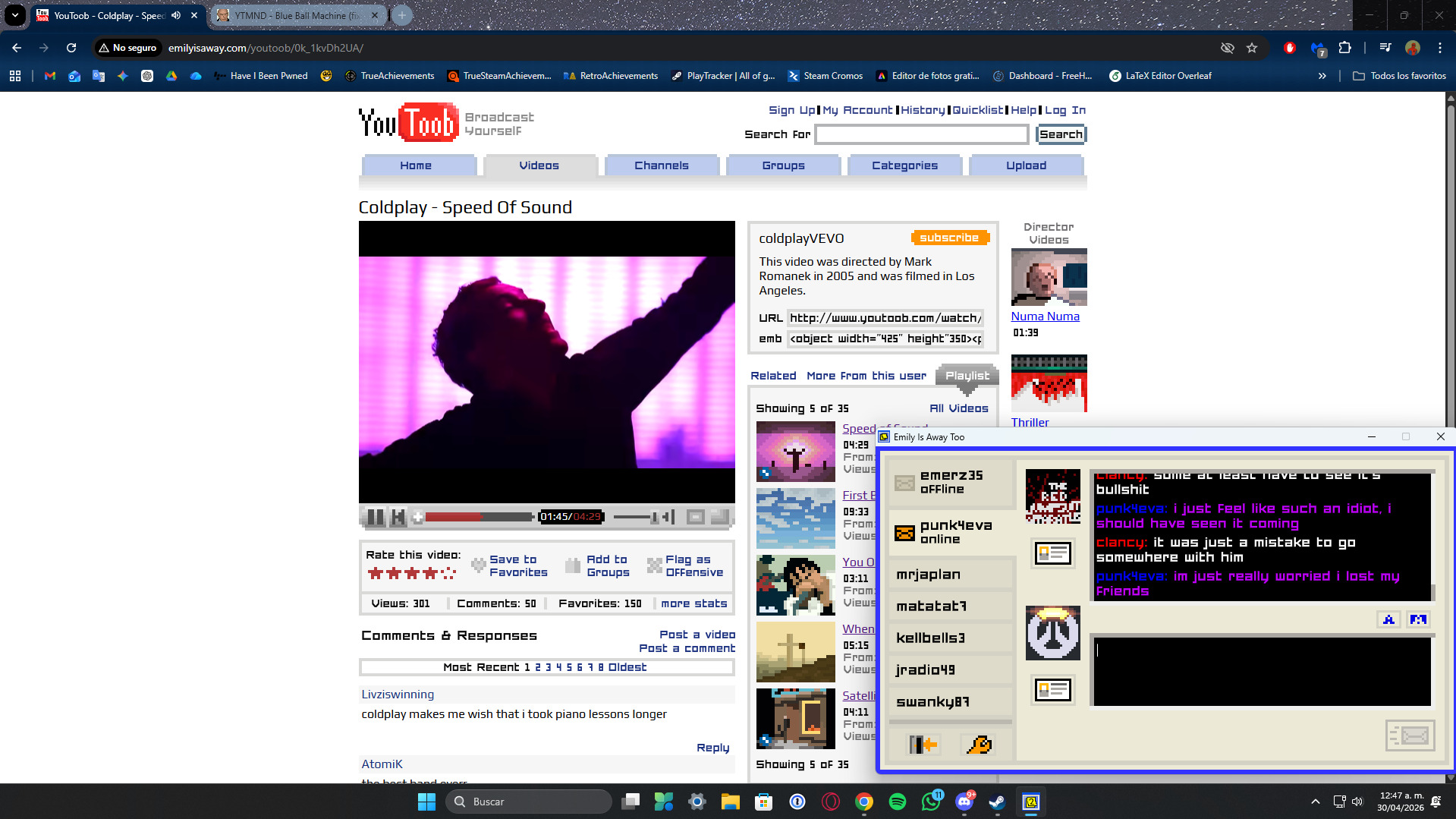
Task: Open the Numa Numa video thumbnail
Action: 1049,277
